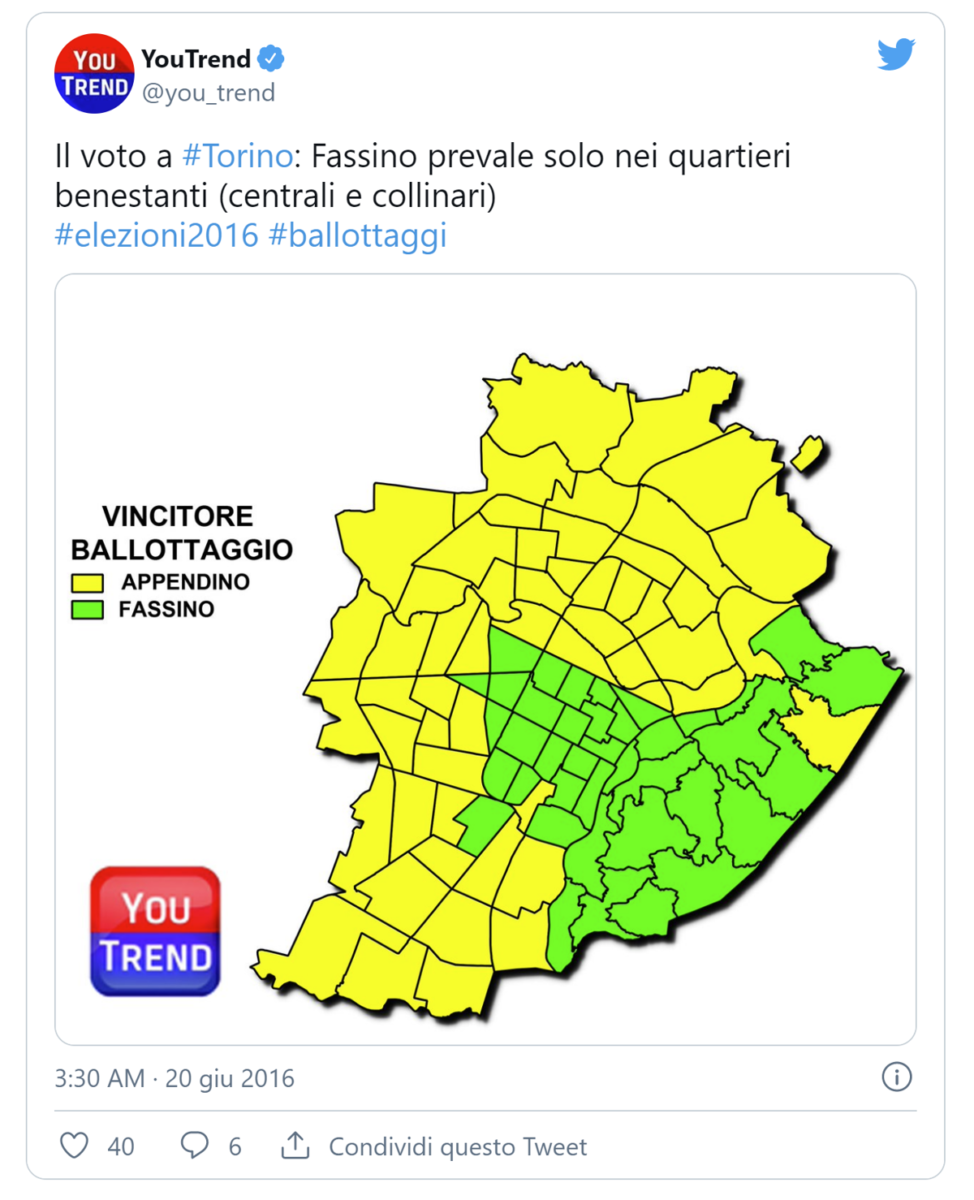This screenshot has height=1200, width=974.
Task: Open replies via speech bubble icon
Action: point(194,1145)
